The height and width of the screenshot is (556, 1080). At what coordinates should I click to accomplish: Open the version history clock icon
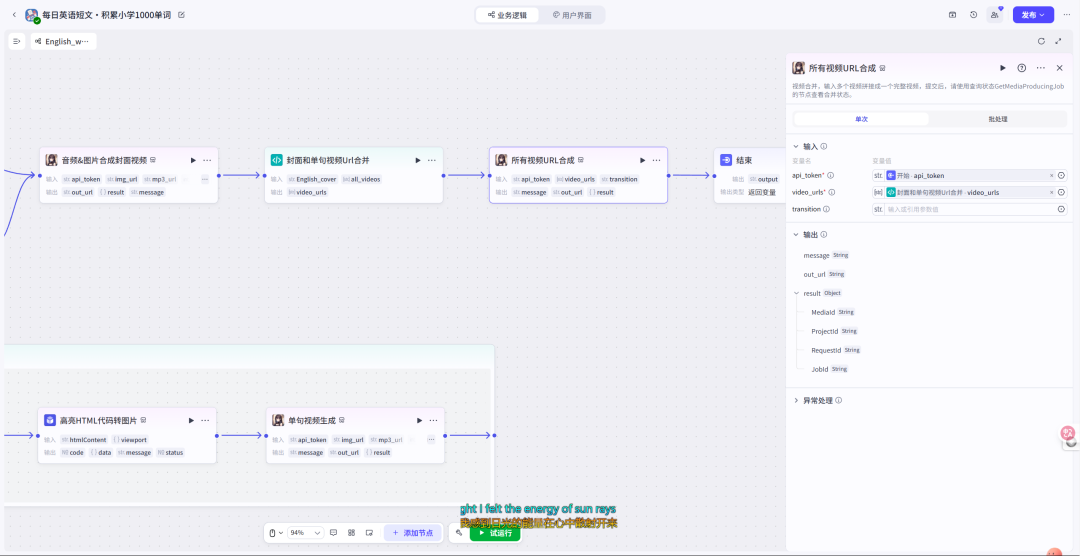click(973, 15)
